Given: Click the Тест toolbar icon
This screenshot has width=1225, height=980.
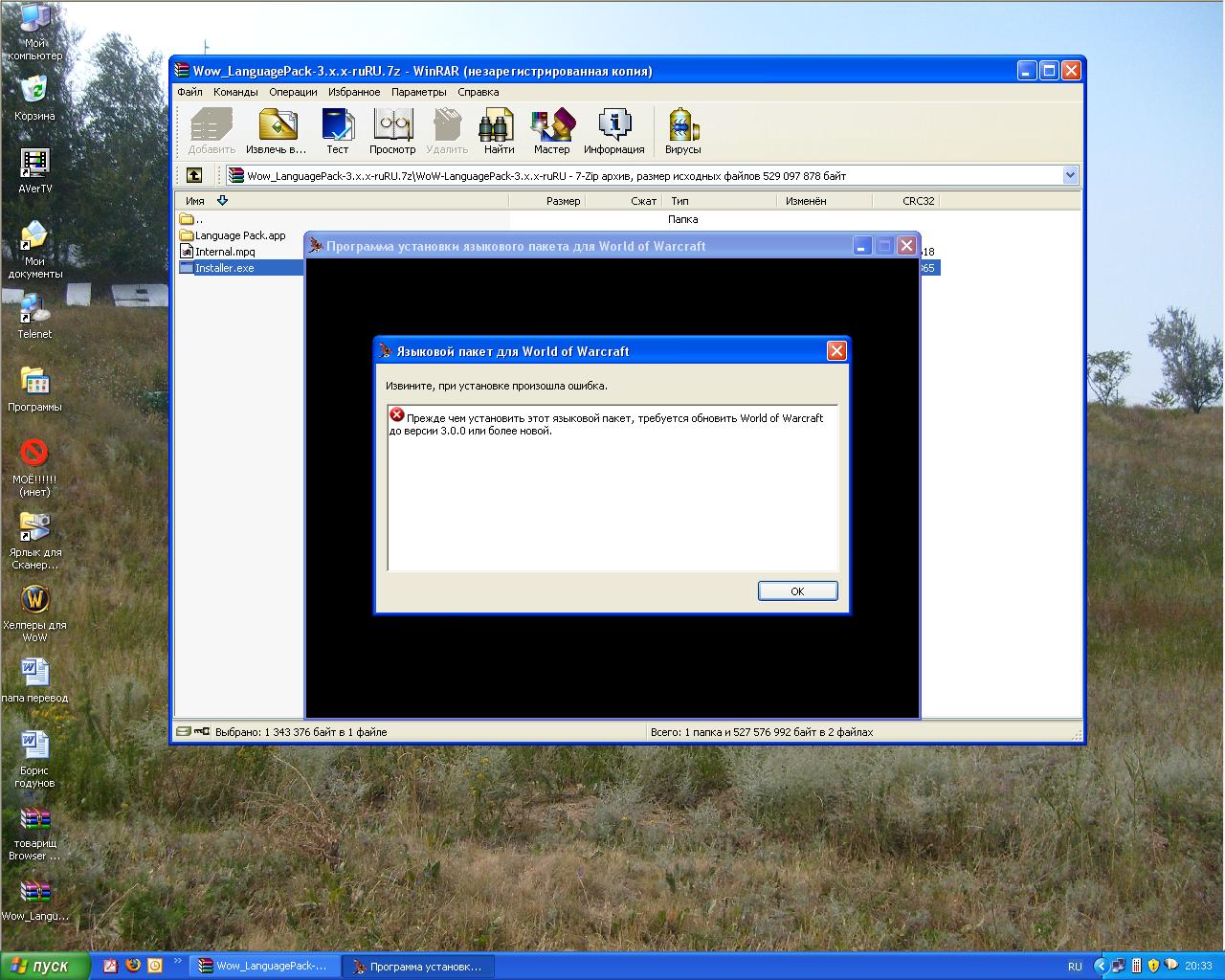Looking at the screenshot, I should point(338,131).
